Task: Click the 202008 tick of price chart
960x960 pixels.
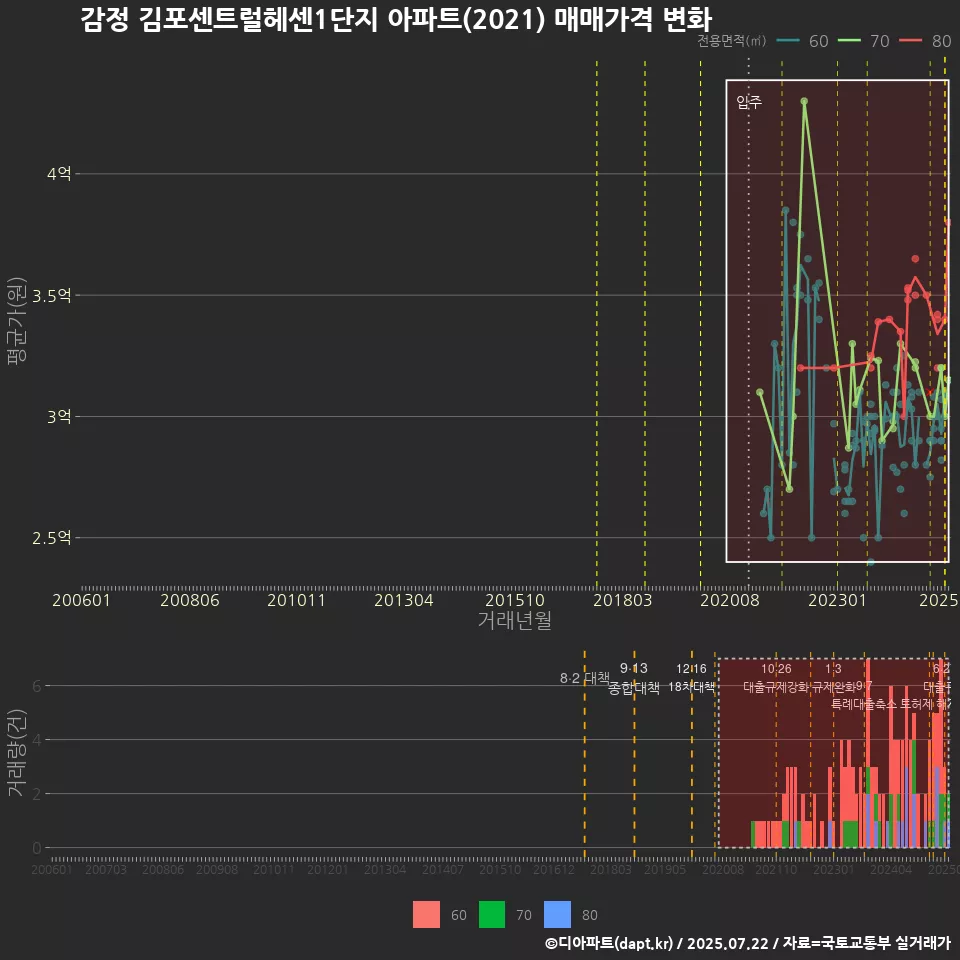Action: click(730, 600)
